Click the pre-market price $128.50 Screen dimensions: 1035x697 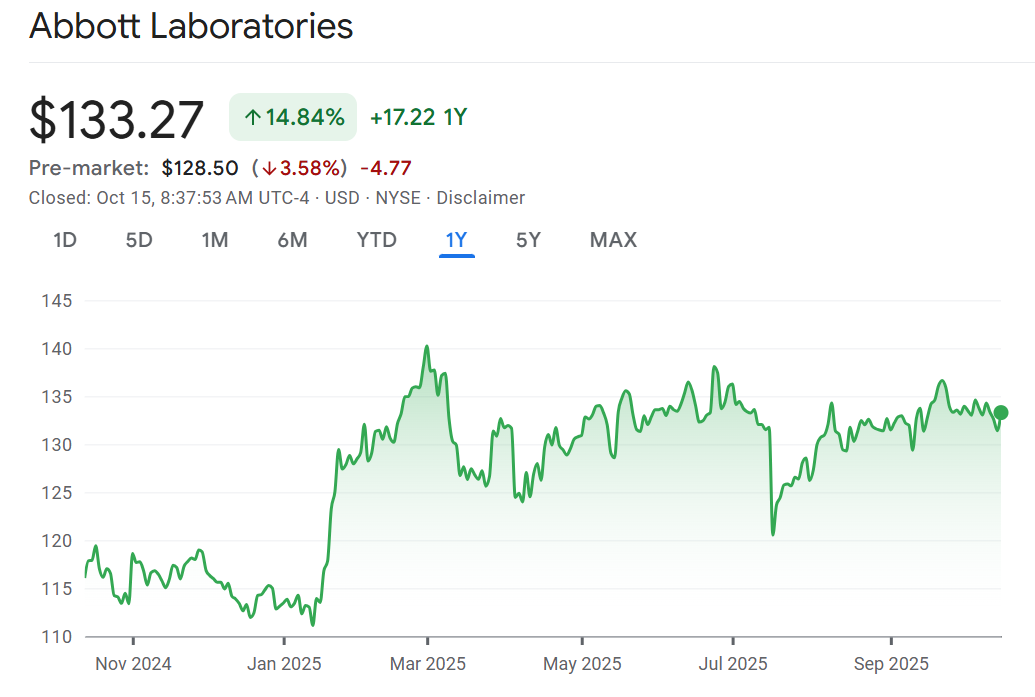click(200, 168)
